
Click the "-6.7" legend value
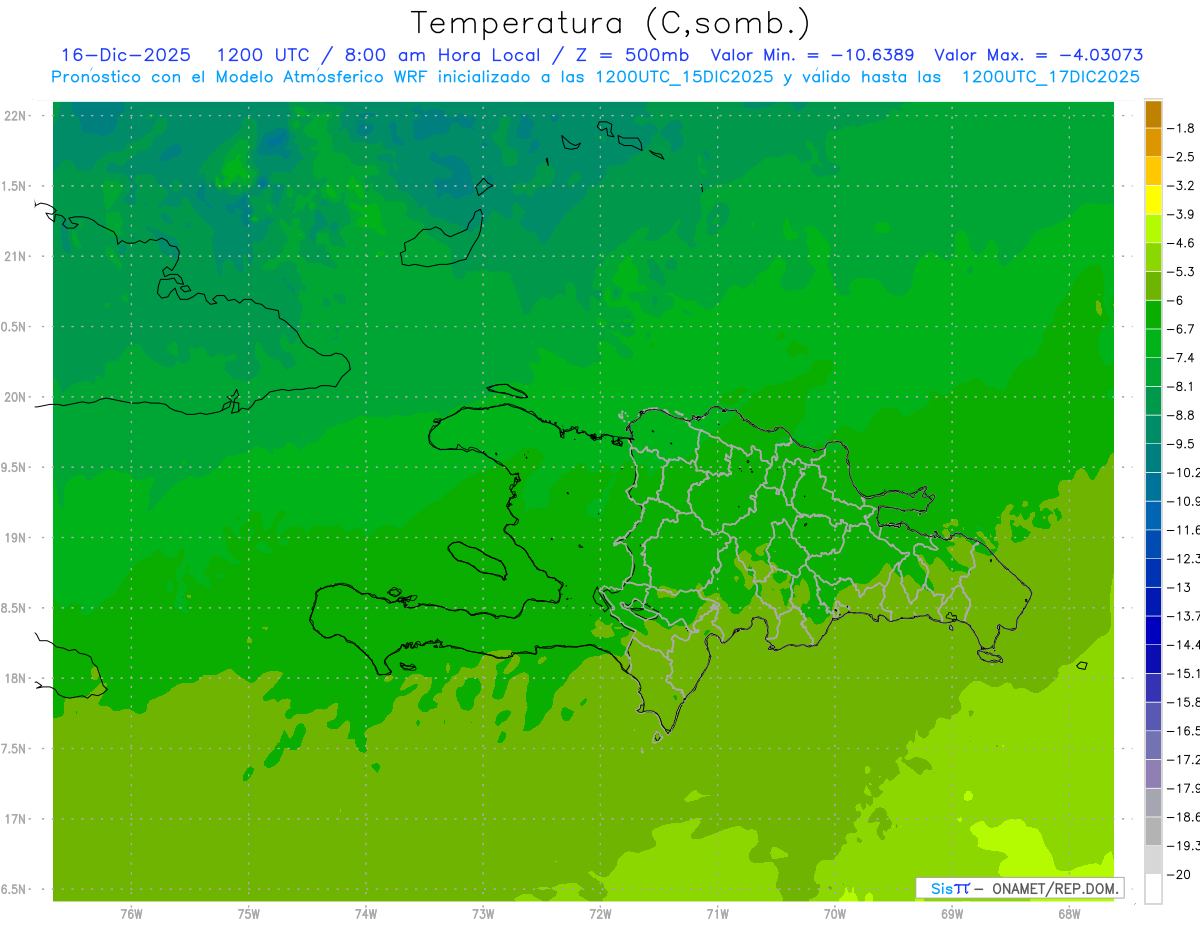coord(1183,329)
